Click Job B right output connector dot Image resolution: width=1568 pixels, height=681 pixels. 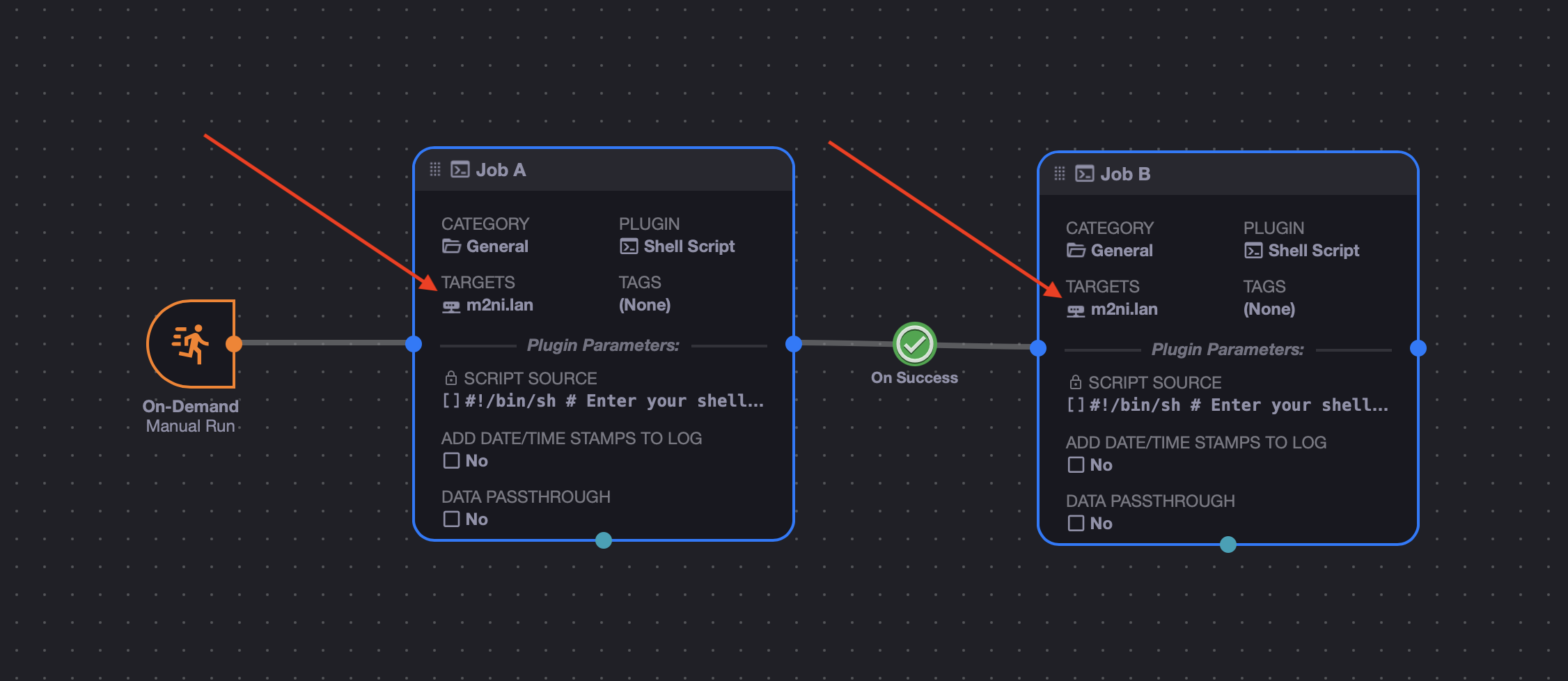pyautogui.click(x=1418, y=348)
